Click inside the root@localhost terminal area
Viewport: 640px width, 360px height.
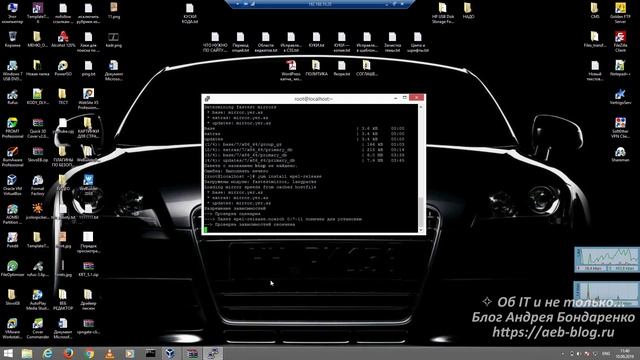click(x=311, y=168)
